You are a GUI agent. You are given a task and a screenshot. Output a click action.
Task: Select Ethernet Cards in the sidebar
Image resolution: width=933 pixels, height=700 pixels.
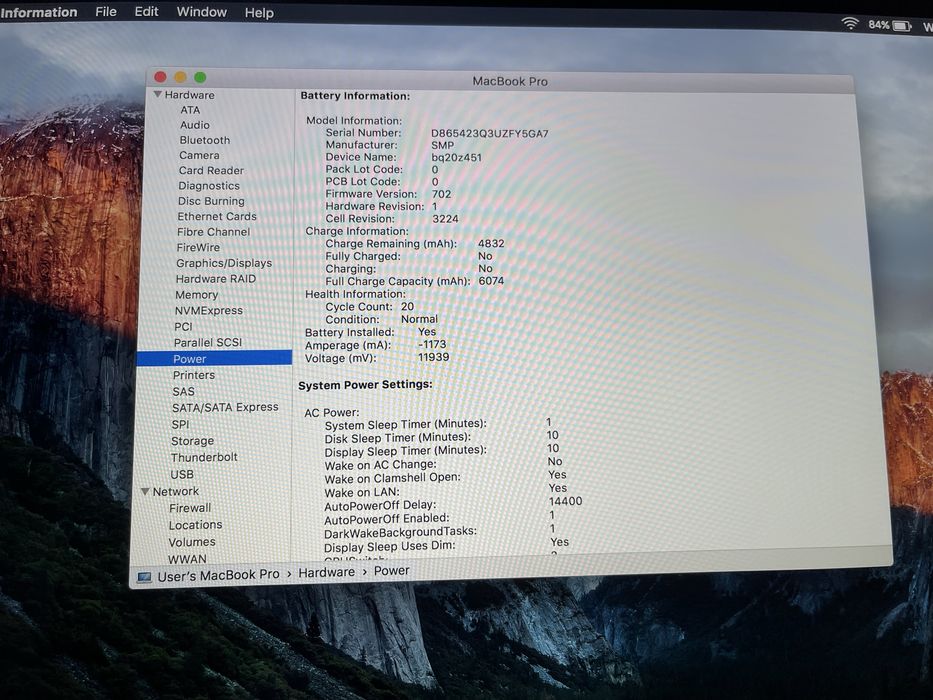[x=217, y=217]
